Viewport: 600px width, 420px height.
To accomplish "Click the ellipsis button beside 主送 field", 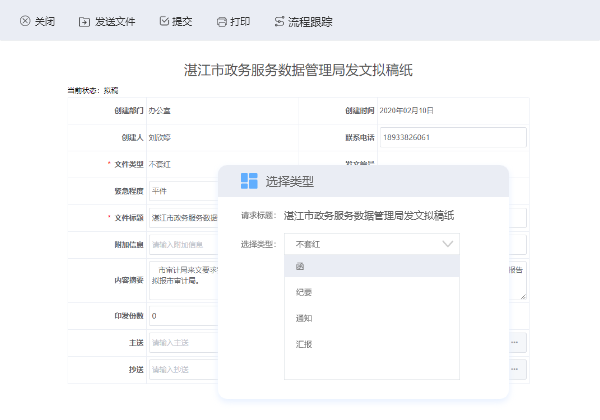I will (514, 342).
